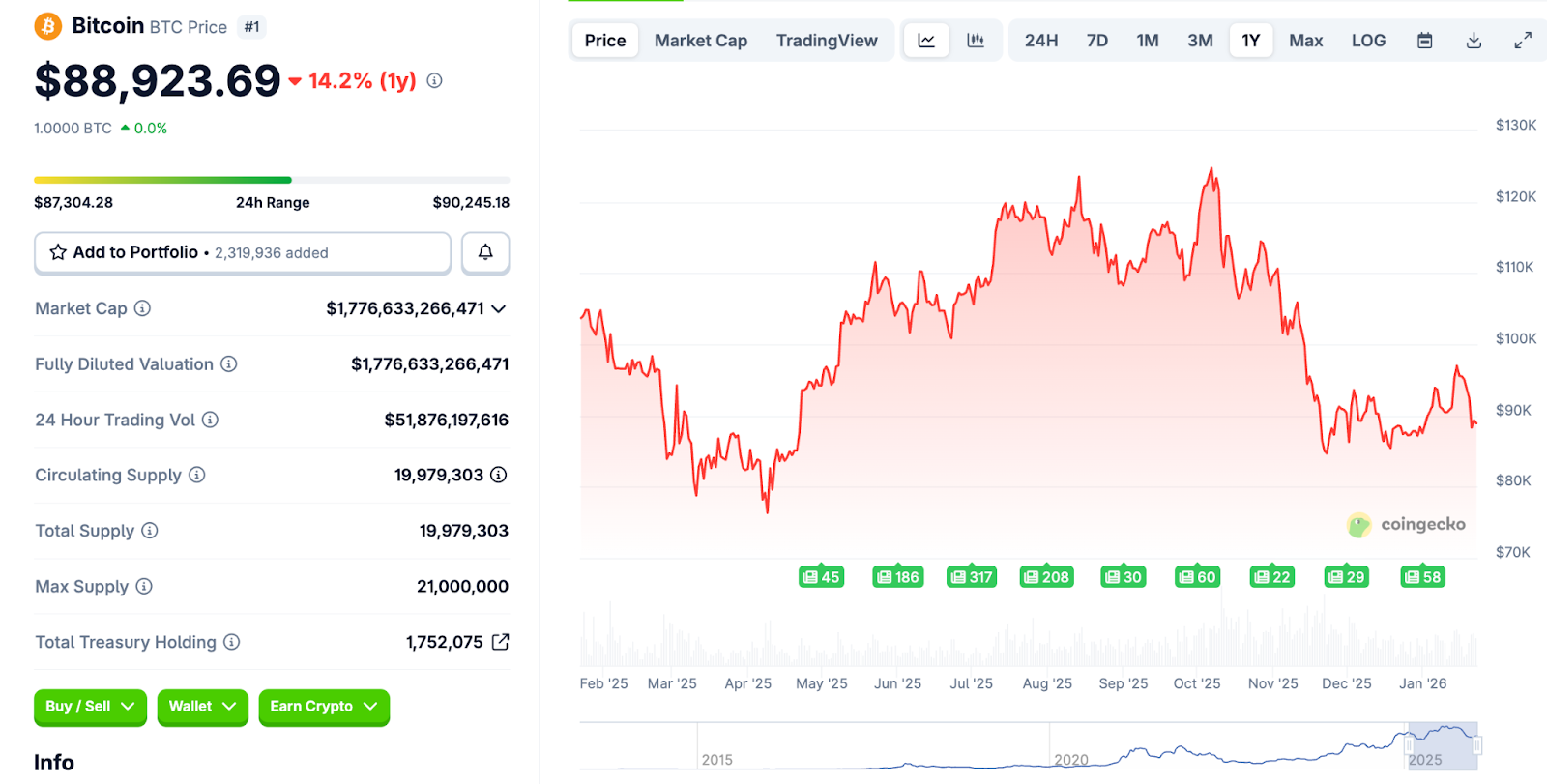Download the chart data
Viewport: 1547px width, 784px height.
click(1474, 41)
